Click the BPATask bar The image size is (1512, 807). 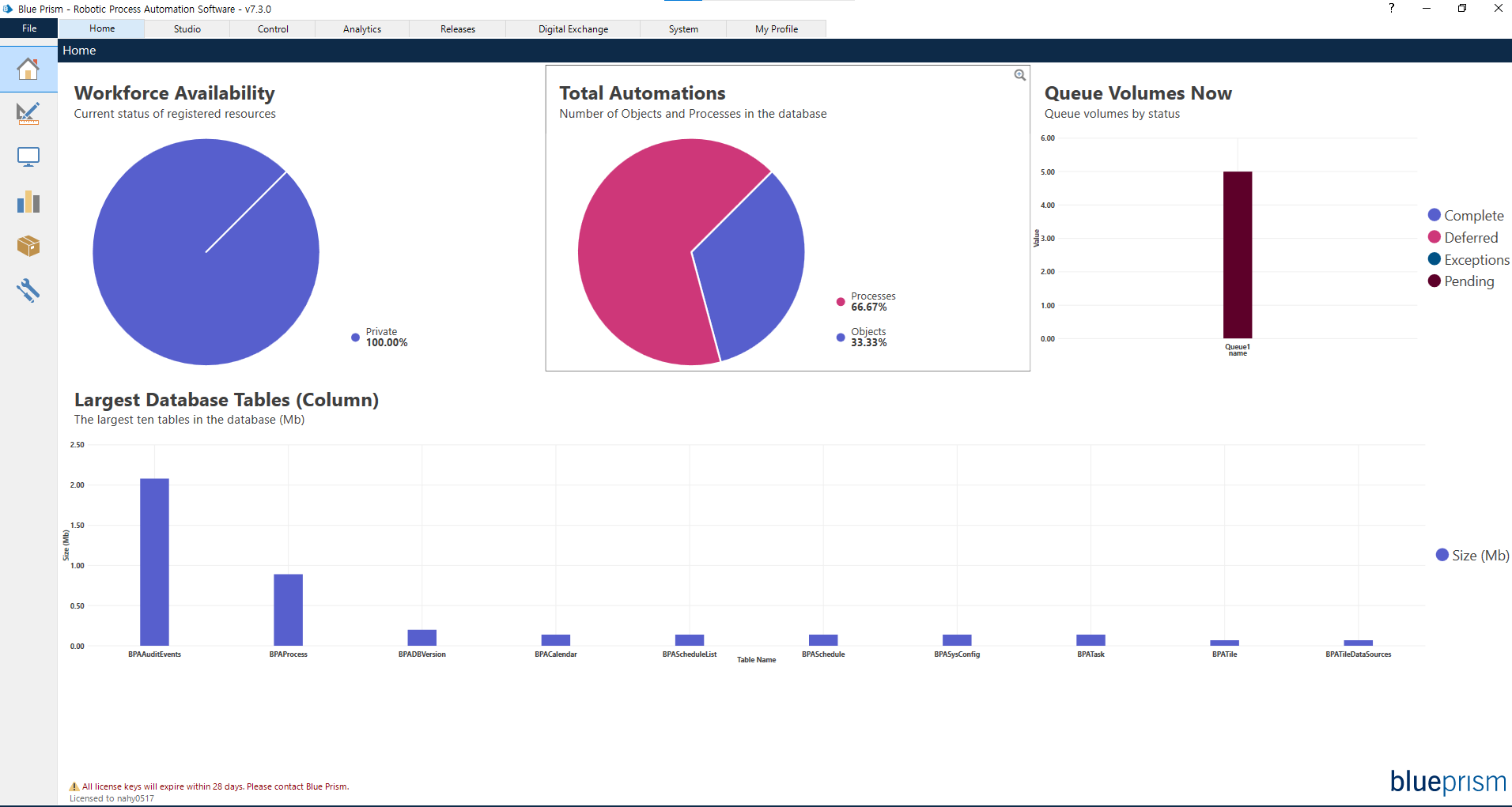(x=1091, y=640)
